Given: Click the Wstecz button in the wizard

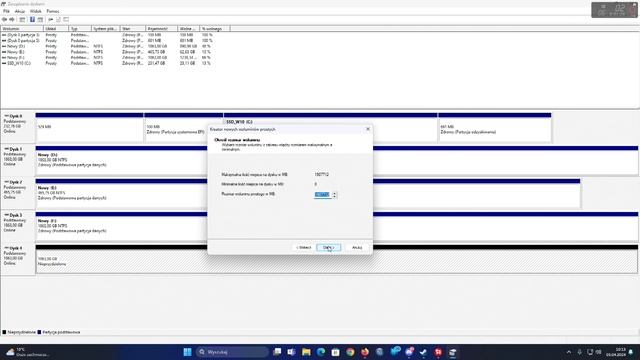Looking at the screenshot, I should tap(304, 247).
